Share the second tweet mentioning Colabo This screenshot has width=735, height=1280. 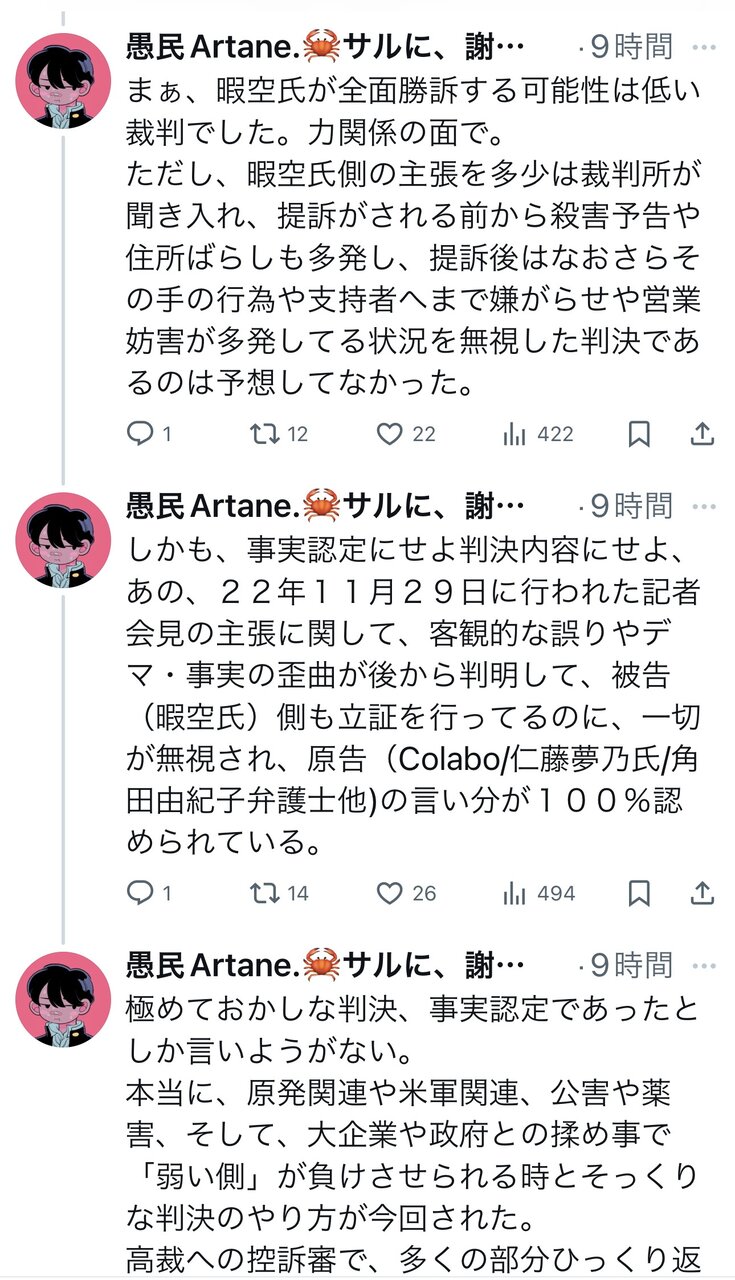[x=703, y=893]
